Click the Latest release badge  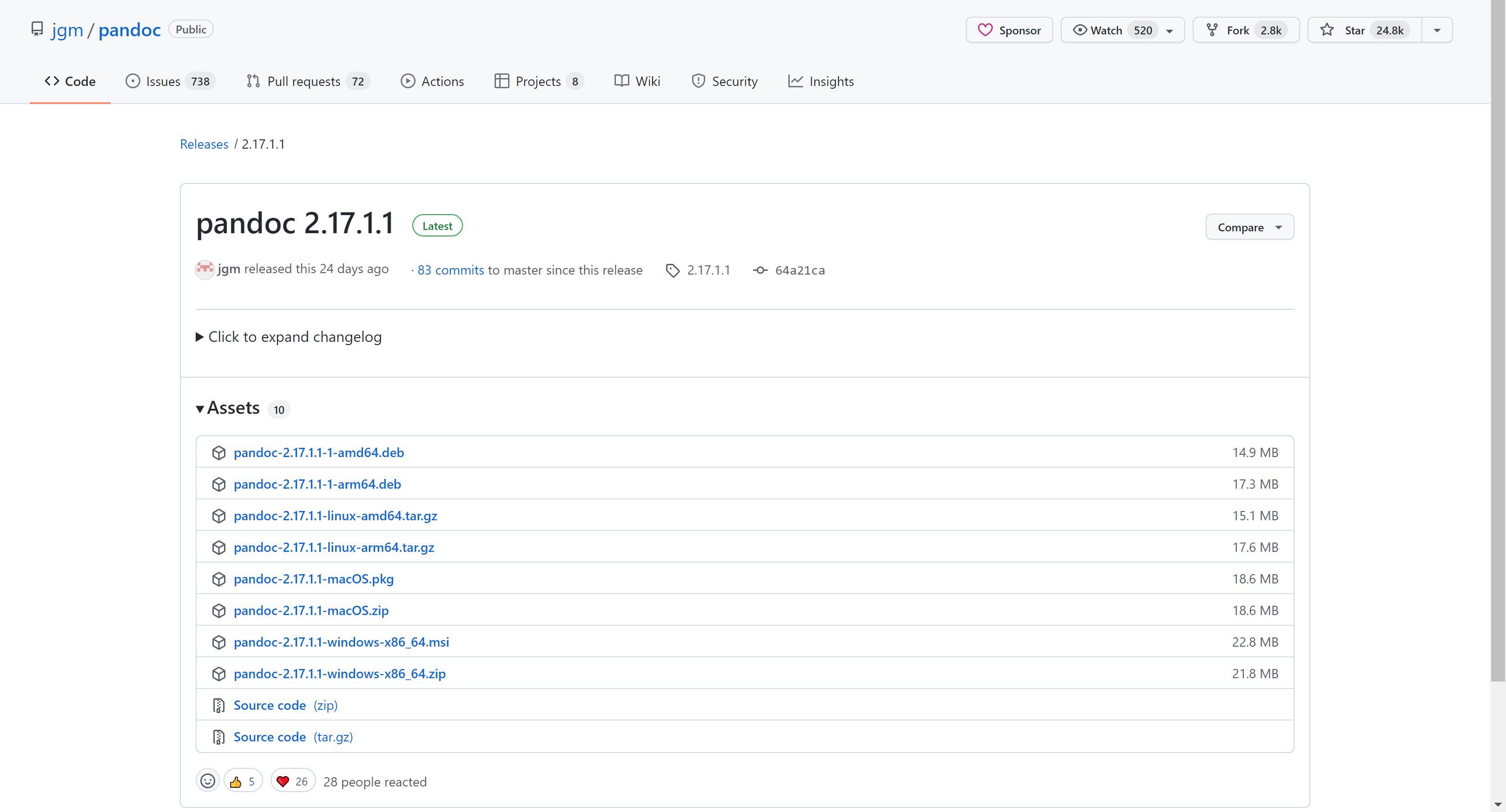[437, 225]
